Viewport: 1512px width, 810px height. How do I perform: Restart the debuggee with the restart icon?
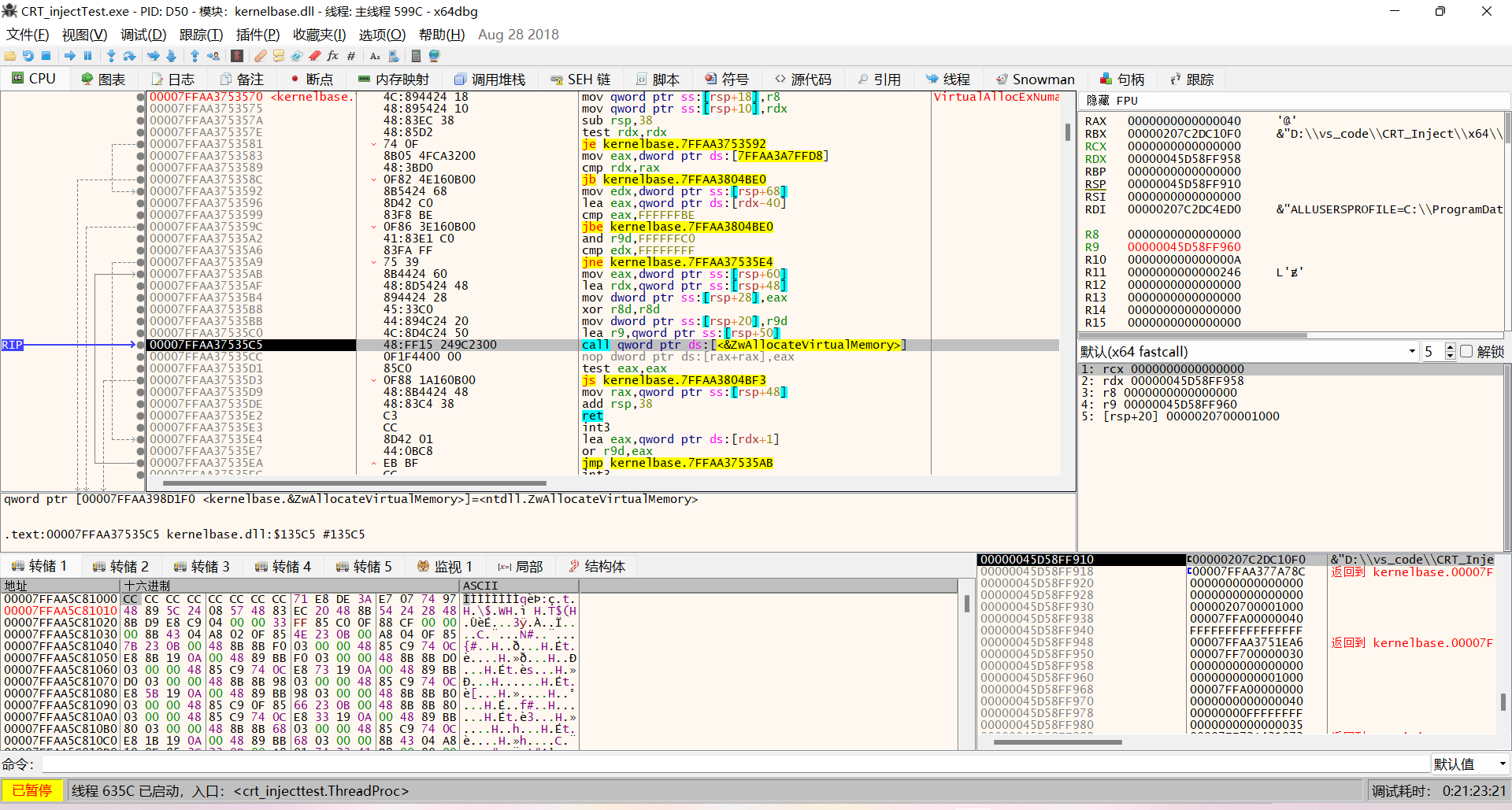click(x=28, y=56)
